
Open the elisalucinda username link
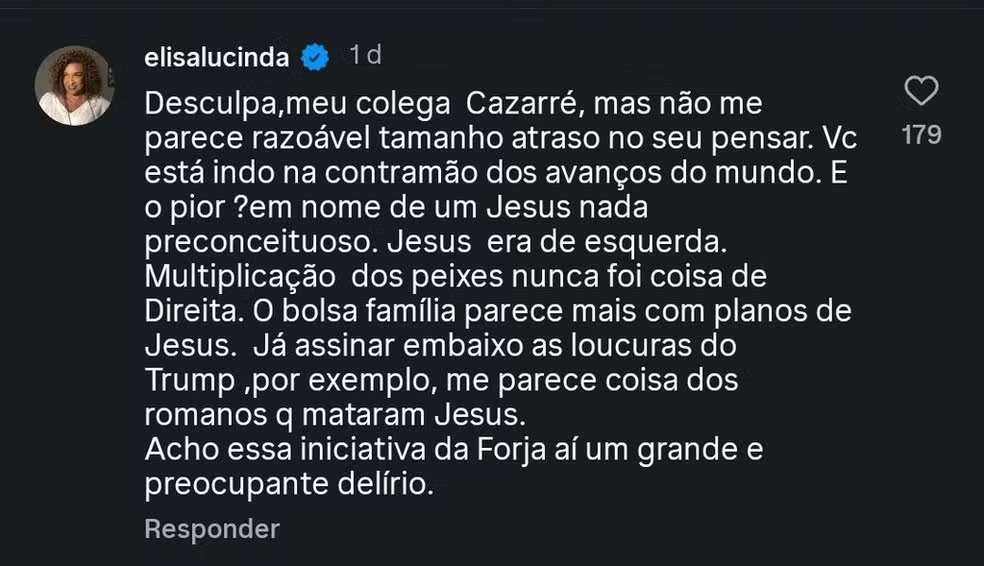pos(216,58)
